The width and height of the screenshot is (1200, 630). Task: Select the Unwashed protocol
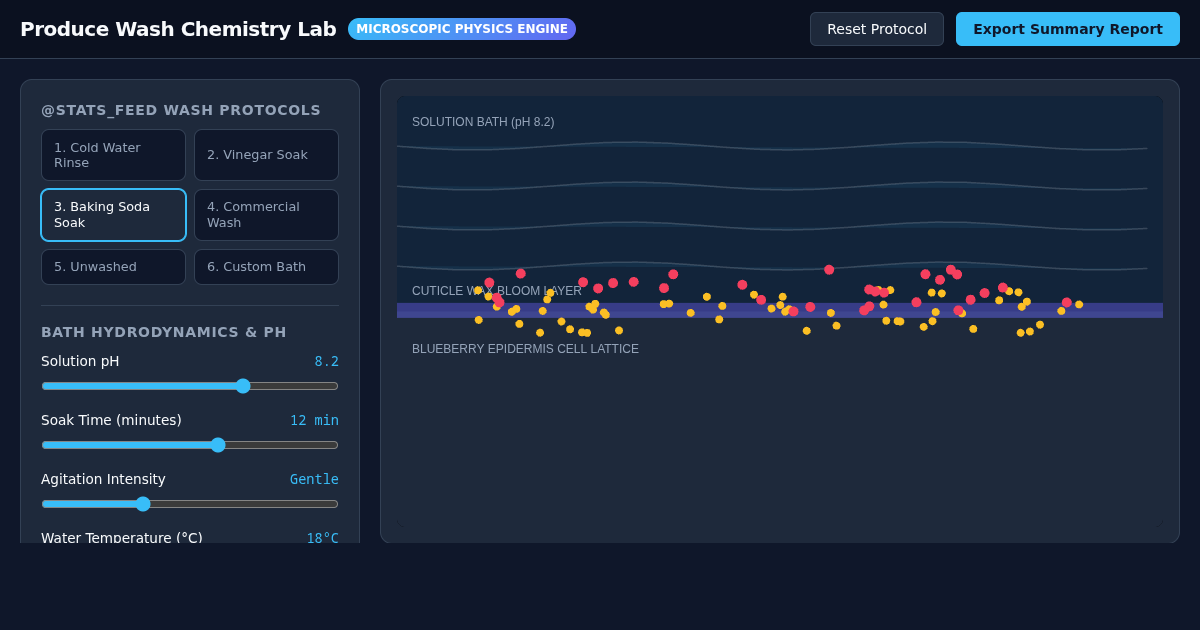(113, 267)
